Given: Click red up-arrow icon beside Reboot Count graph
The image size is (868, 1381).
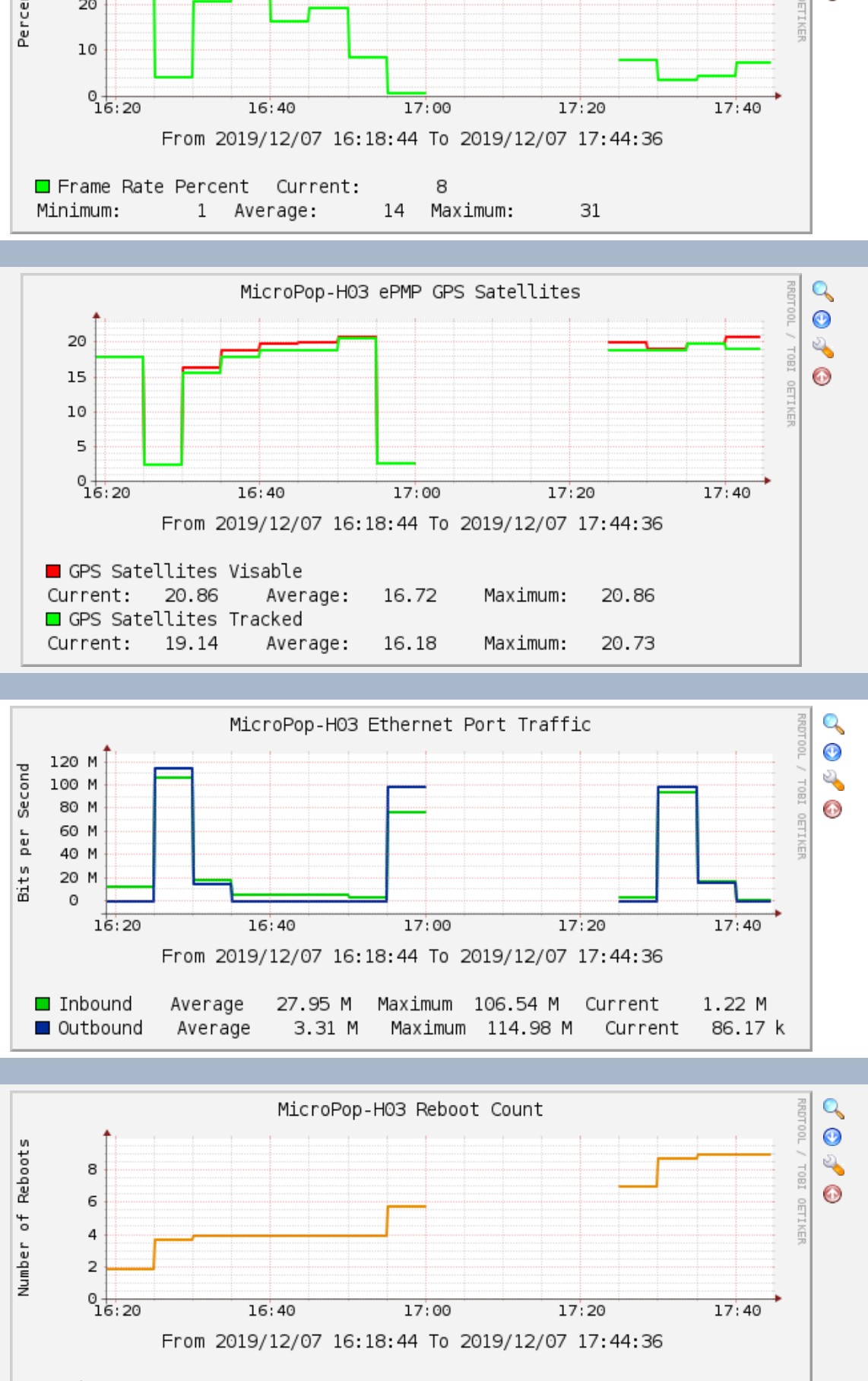Looking at the screenshot, I should tap(832, 1194).
